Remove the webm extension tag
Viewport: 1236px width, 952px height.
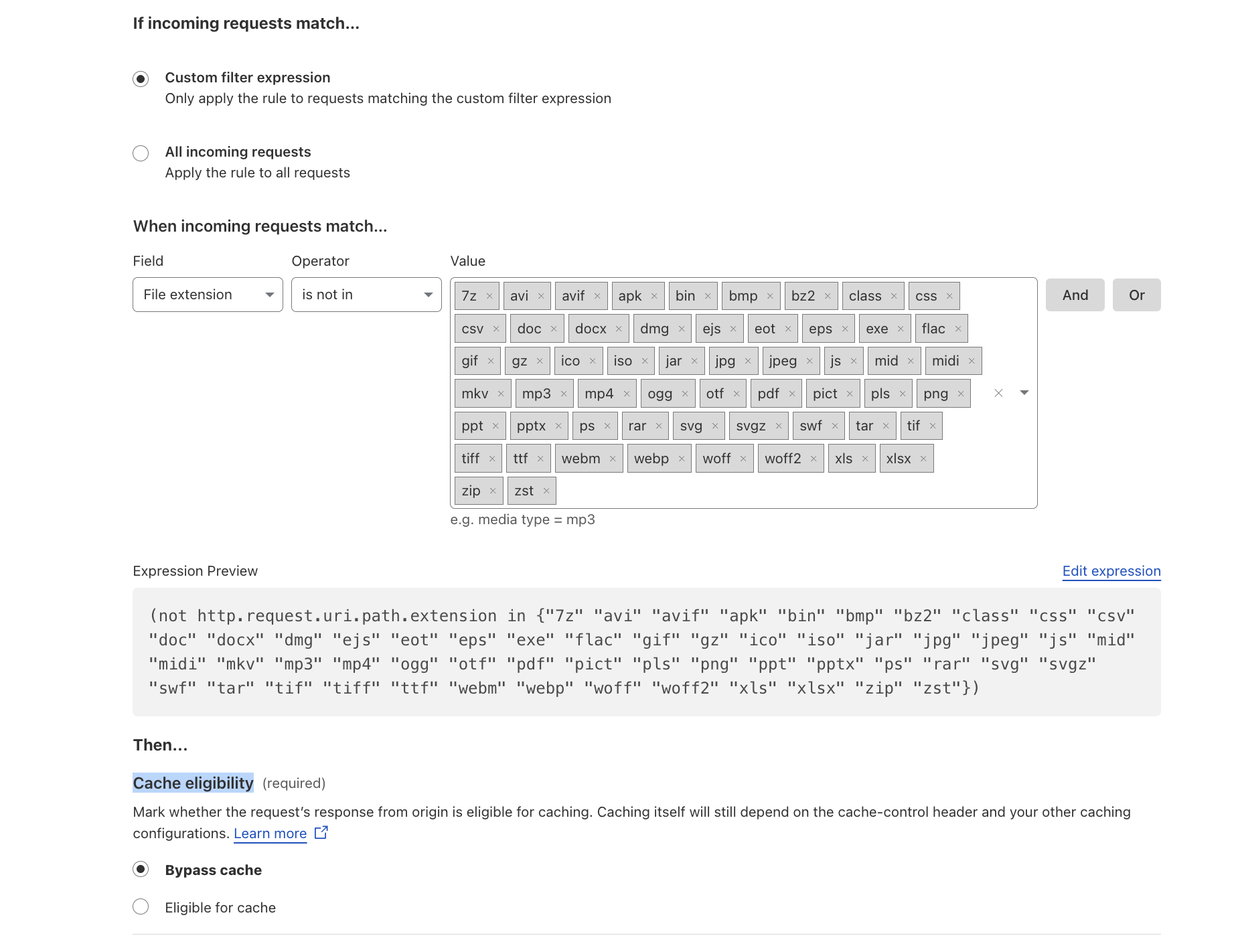coord(613,459)
